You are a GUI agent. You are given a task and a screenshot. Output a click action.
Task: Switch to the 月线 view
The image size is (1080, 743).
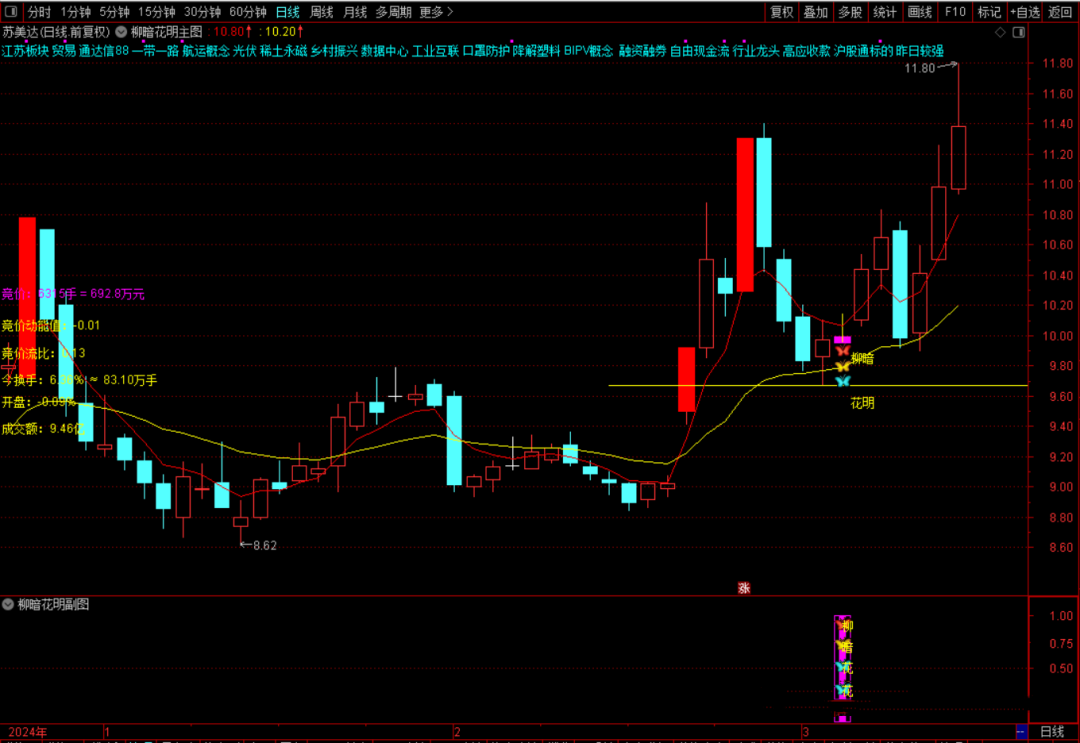(355, 12)
